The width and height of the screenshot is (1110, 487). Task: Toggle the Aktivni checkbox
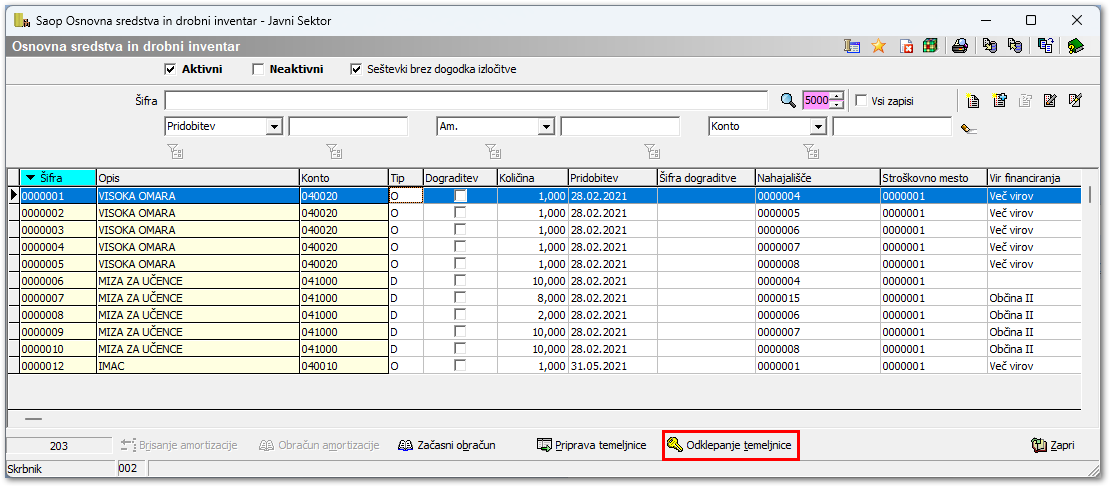point(169,69)
